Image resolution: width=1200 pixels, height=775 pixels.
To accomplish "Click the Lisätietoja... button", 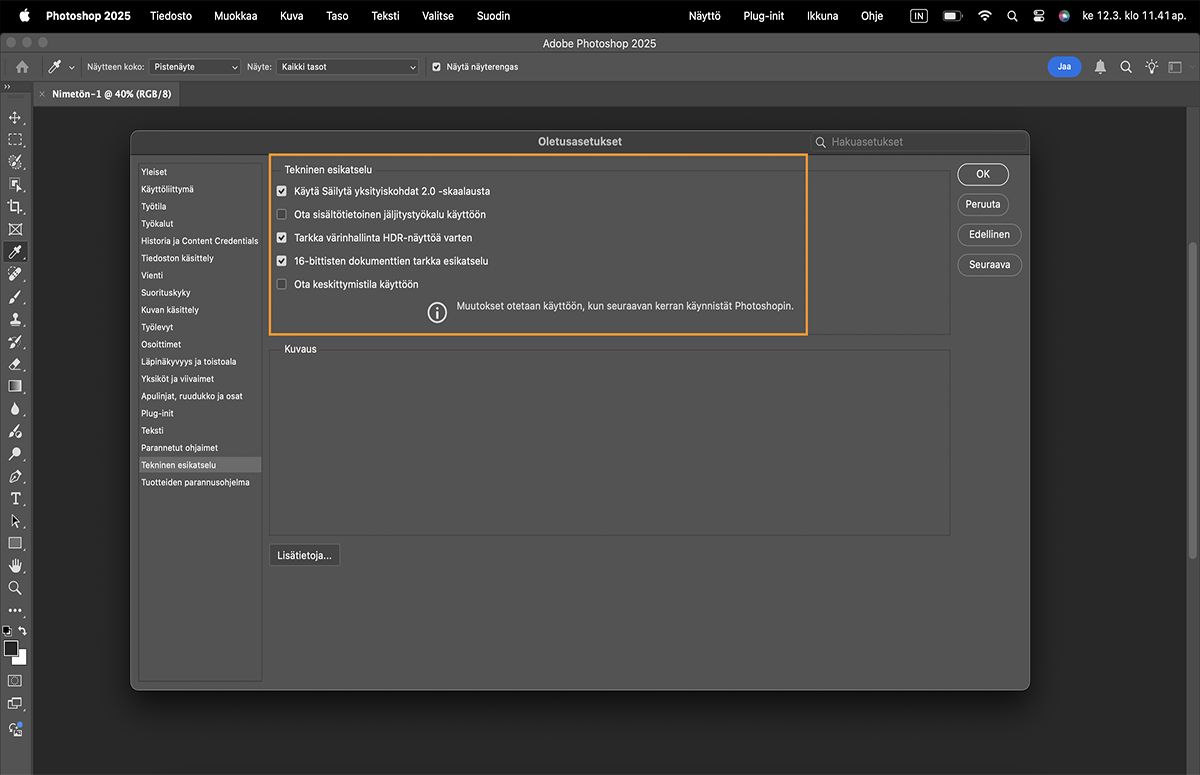I will click(305, 555).
